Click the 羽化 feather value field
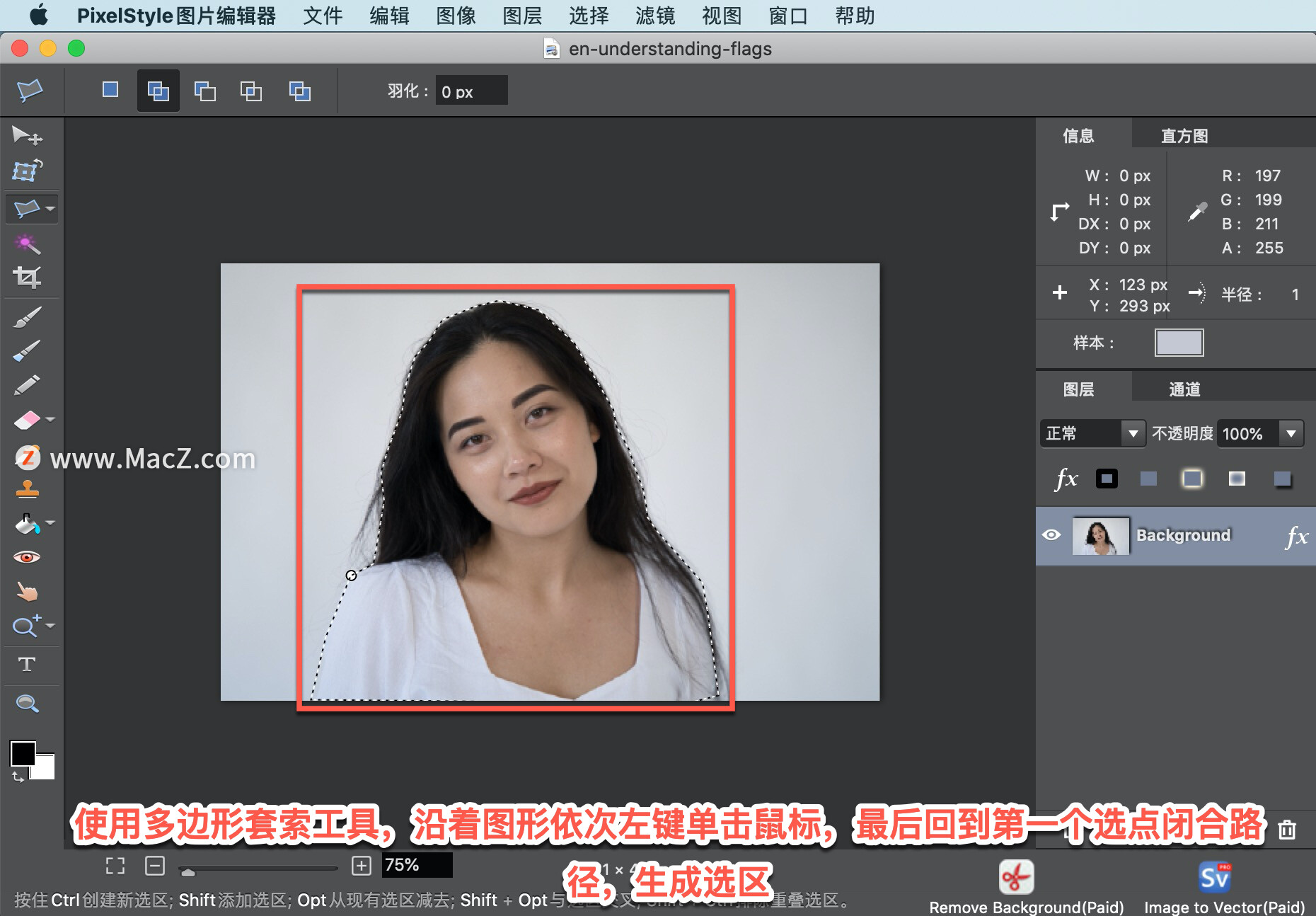The height and width of the screenshot is (916, 1316). click(x=471, y=91)
